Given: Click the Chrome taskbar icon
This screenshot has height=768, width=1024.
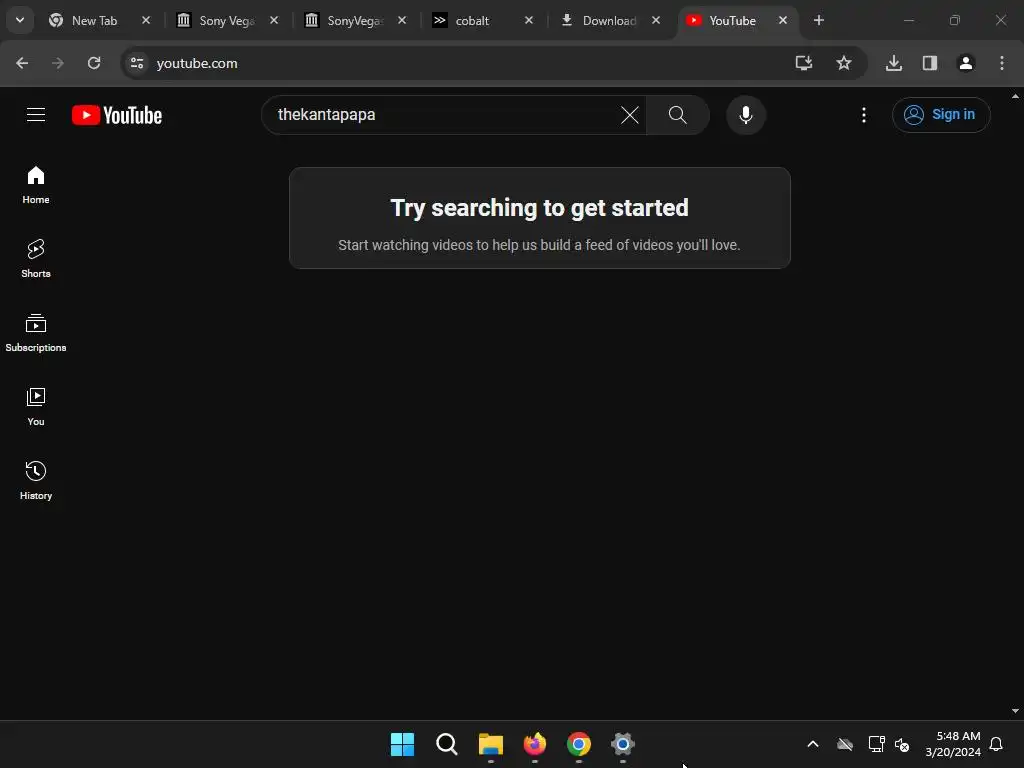Looking at the screenshot, I should 579,744.
